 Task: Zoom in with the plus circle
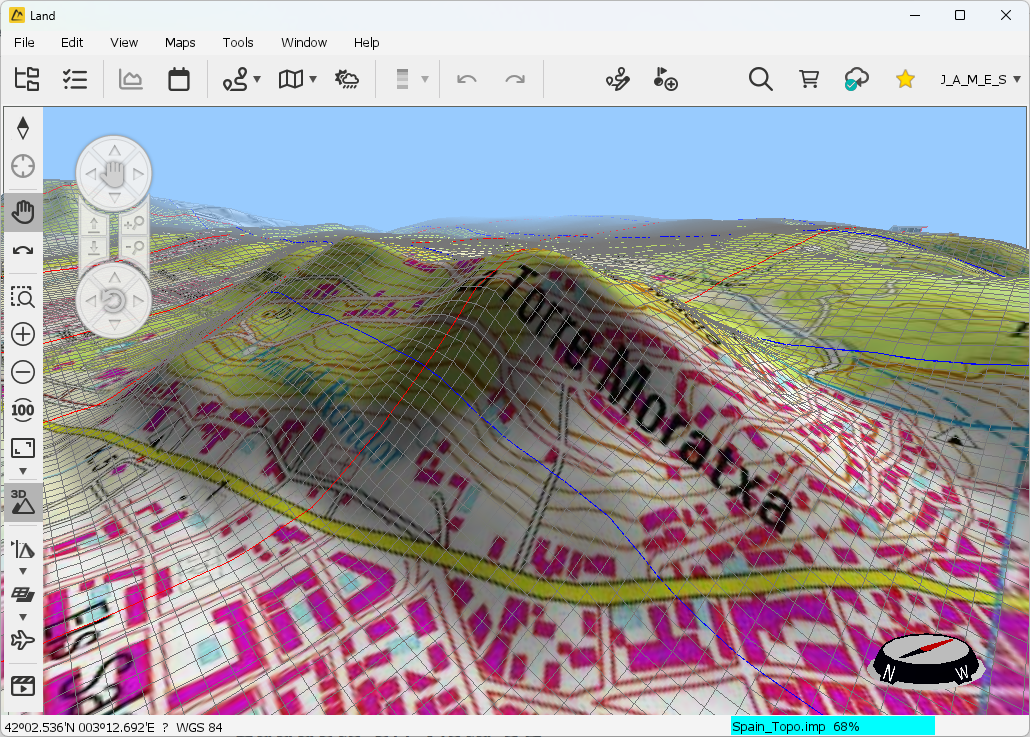coord(23,334)
